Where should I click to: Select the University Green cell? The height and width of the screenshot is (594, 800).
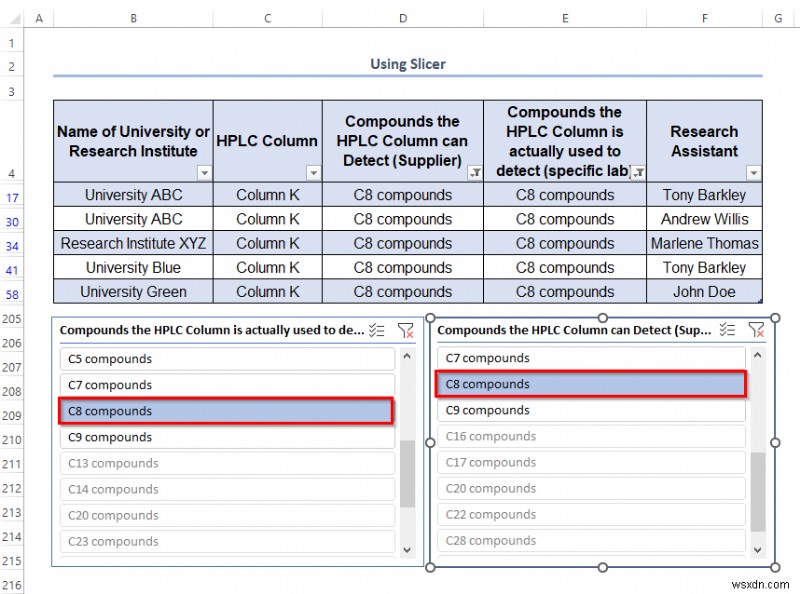click(133, 291)
